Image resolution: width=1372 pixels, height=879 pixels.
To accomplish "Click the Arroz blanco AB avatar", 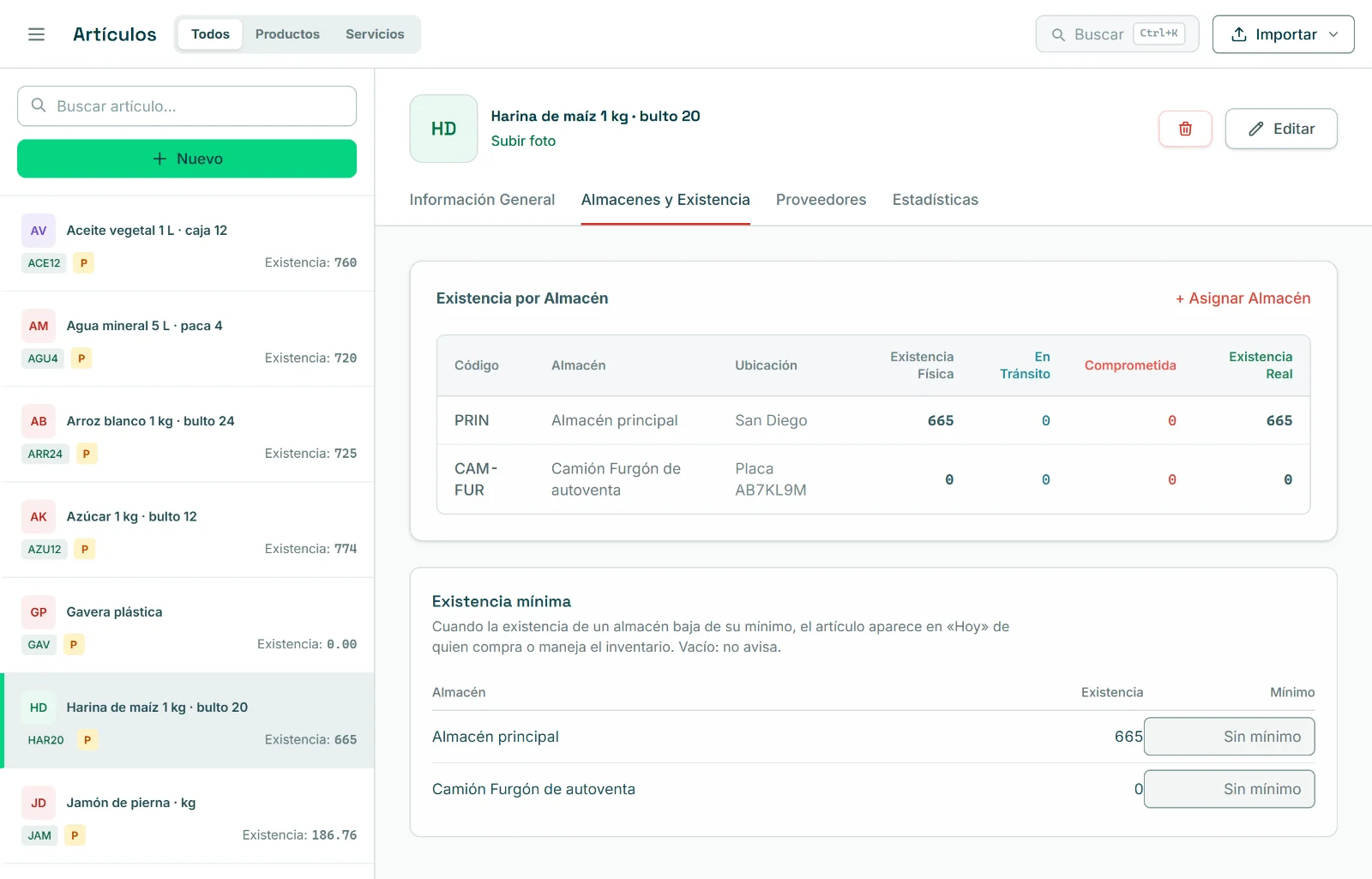I will (x=39, y=421).
